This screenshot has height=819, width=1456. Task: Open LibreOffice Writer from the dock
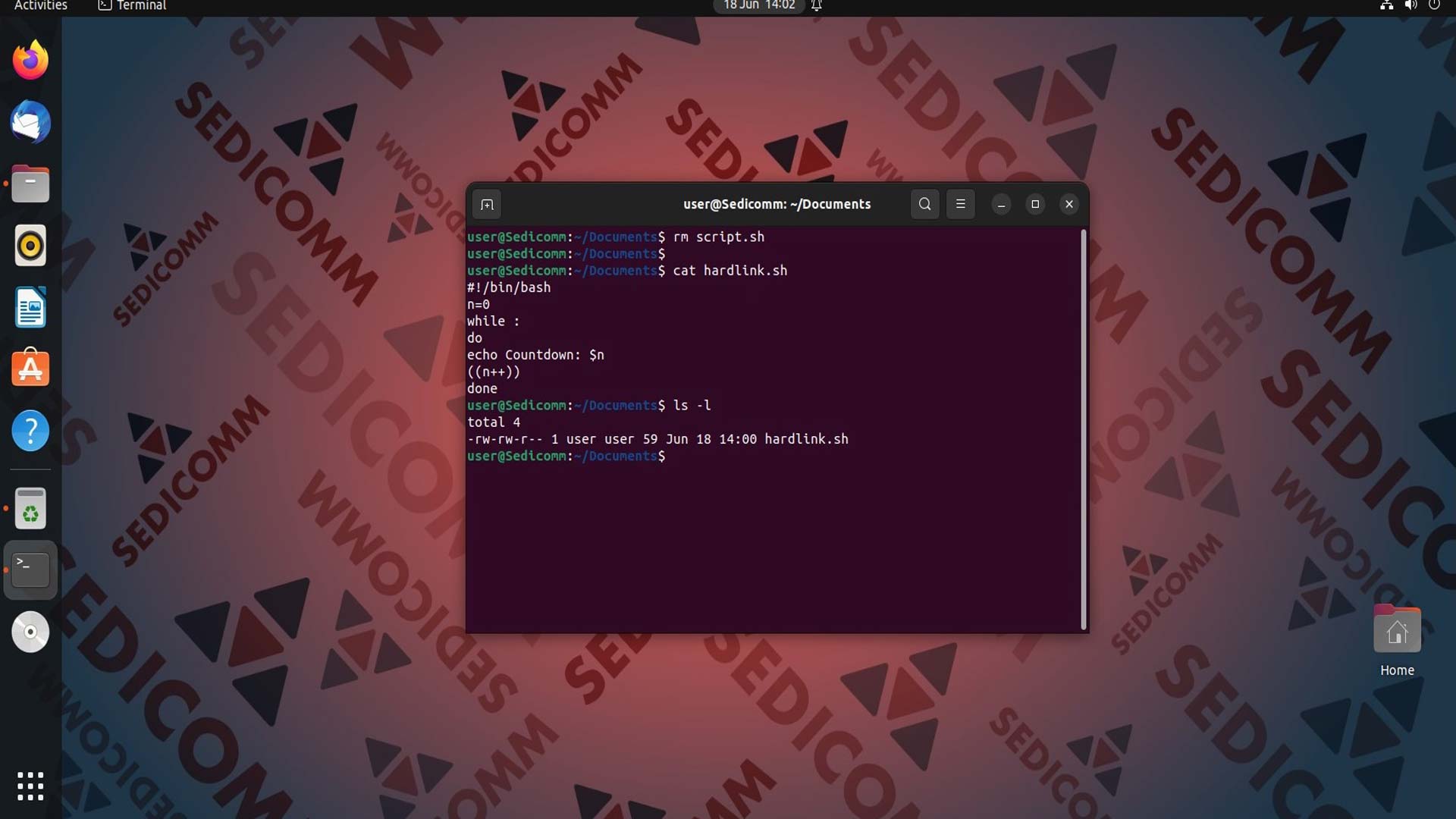(x=30, y=308)
